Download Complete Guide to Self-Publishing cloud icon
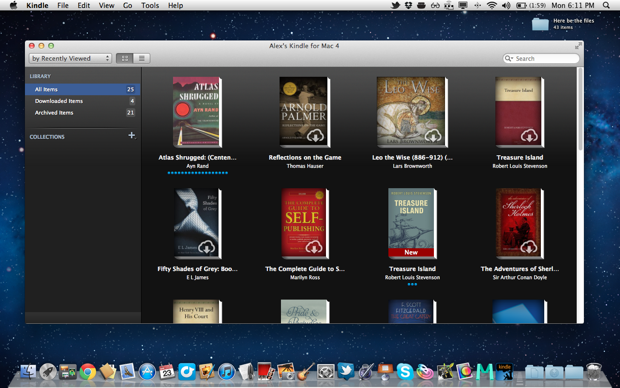 tap(314, 247)
